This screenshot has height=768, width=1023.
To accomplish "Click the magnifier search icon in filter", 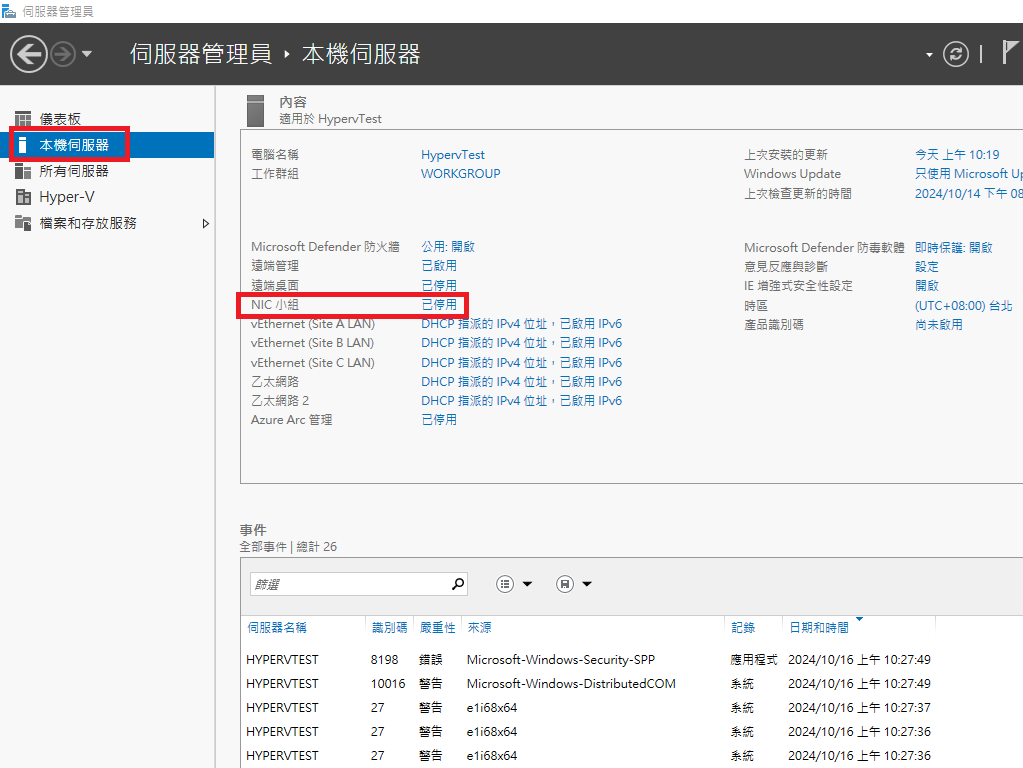I will (458, 584).
